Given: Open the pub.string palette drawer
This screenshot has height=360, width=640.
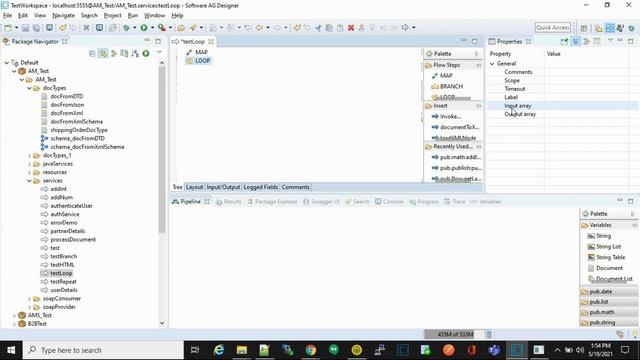Looking at the screenshot, I should pos(608,322).
